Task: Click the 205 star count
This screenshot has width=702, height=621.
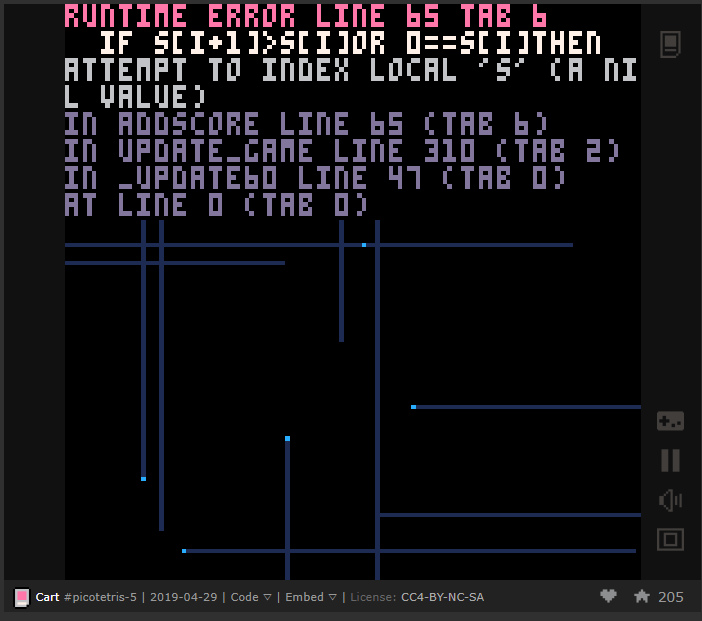Action: (671, 597)
